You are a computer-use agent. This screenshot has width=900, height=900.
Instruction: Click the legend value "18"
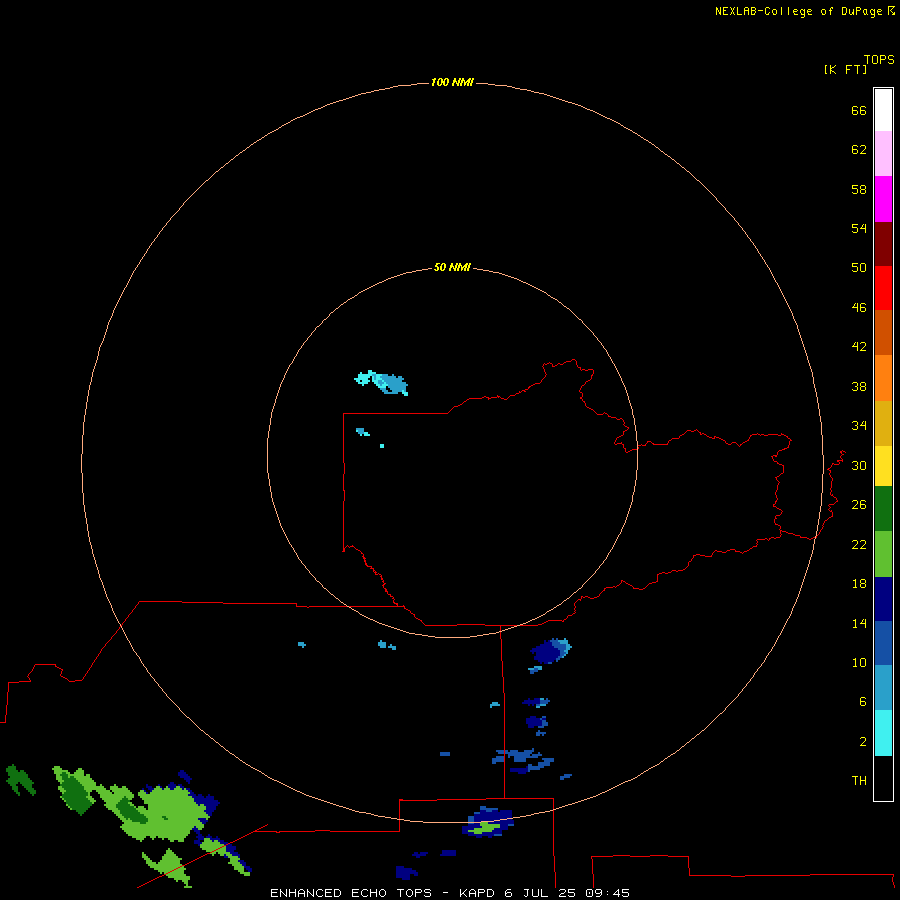pyautogui.click(x=859, y=584)
